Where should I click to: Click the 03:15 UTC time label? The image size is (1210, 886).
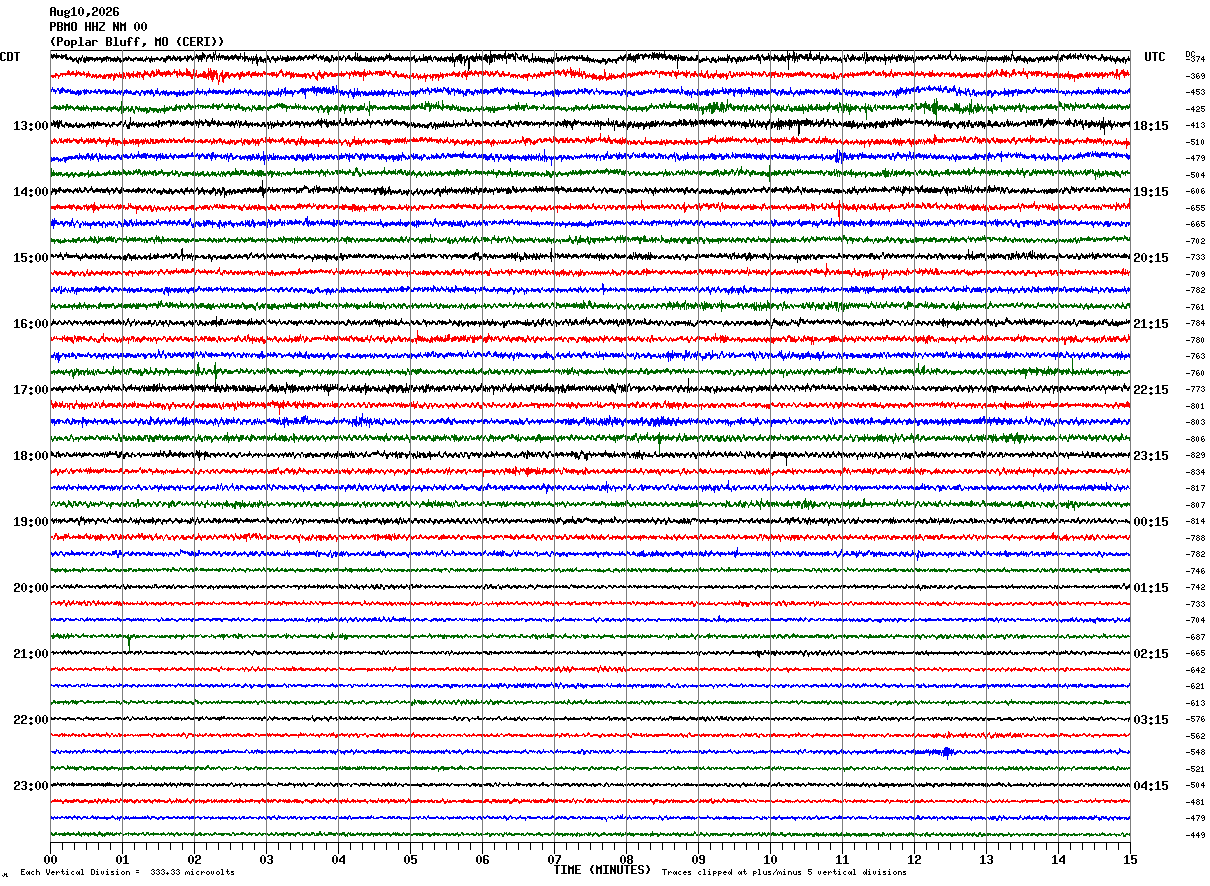(x=1150, y=720)
